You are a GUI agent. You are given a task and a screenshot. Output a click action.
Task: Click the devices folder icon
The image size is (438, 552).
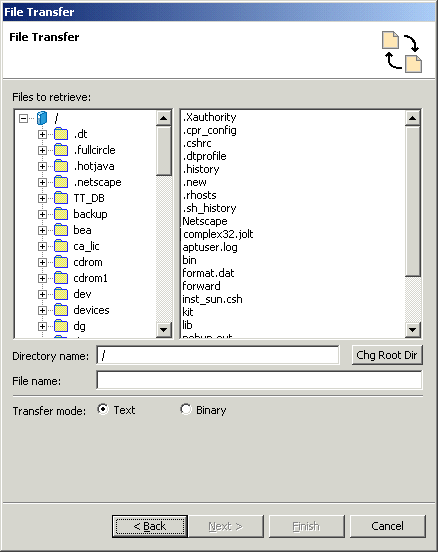pos(61,310)
